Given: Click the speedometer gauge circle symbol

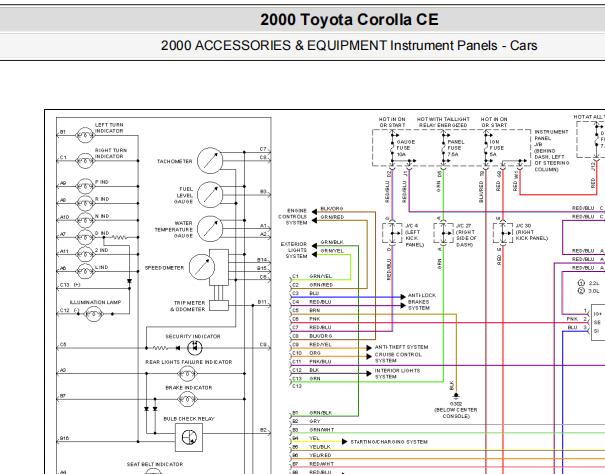Looking at the screenshot, I should [x=202, y=267].
